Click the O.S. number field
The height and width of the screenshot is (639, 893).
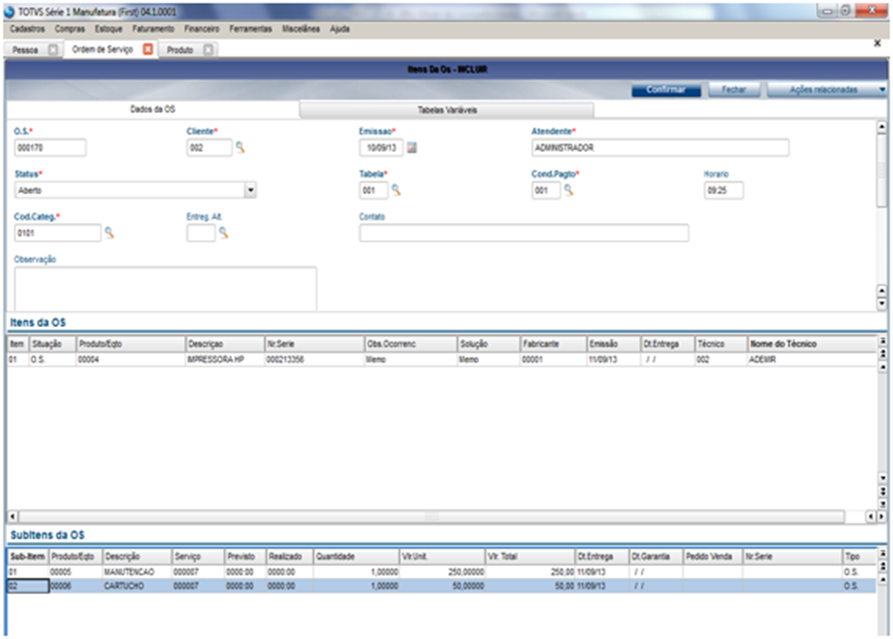[x=50, y=148]
